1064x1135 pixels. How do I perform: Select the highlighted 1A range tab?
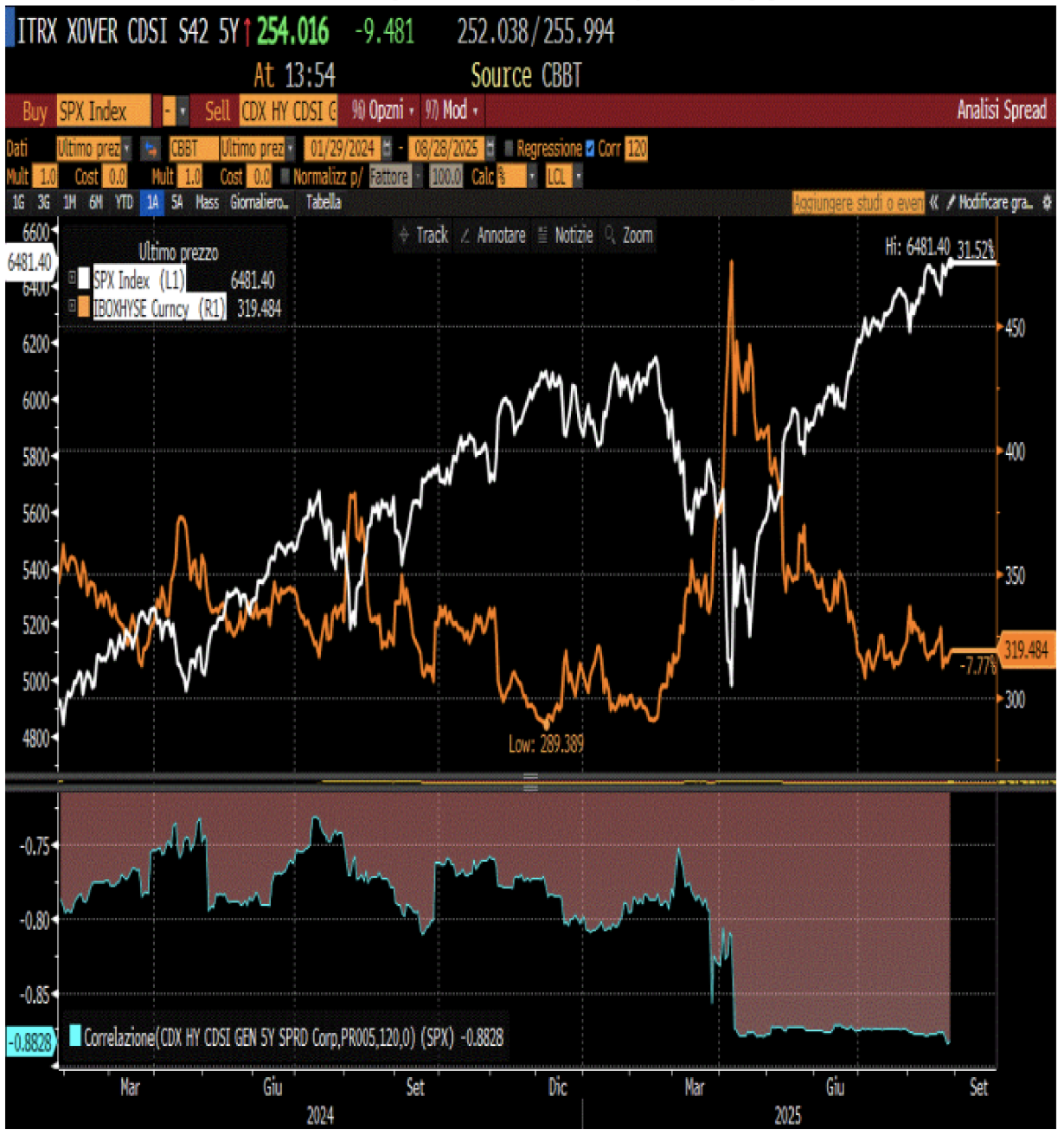pos(152,202)
